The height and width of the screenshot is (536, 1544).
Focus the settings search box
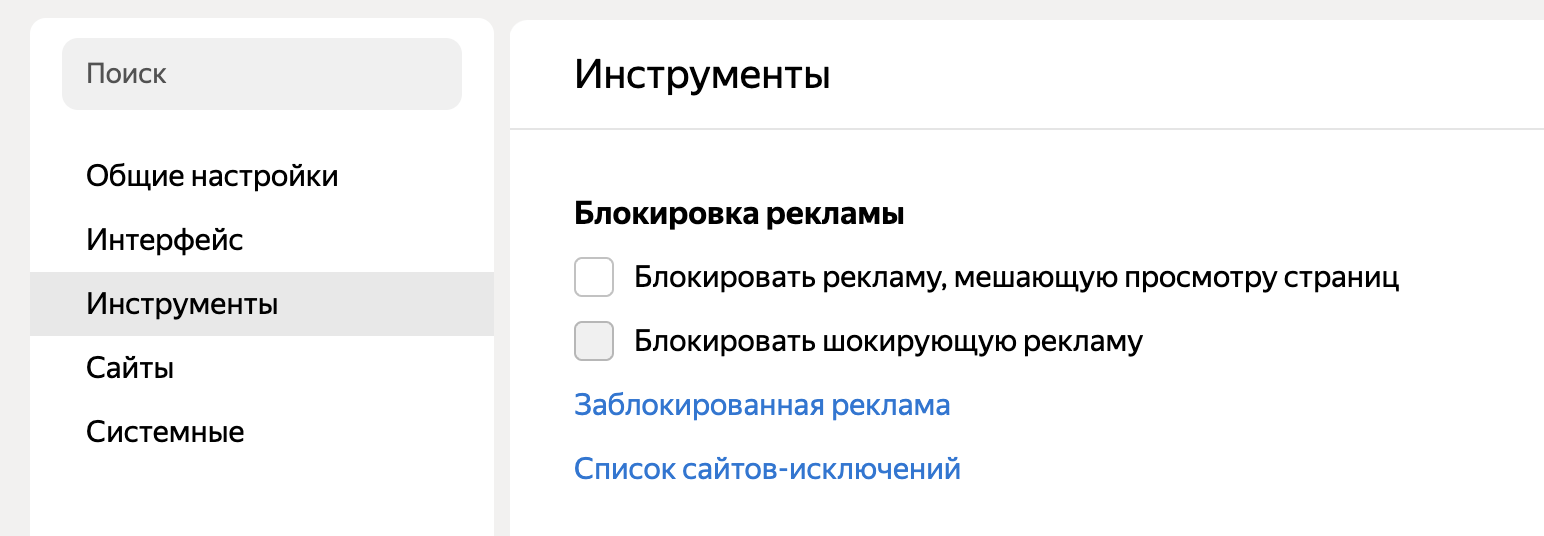click(262, 74)
